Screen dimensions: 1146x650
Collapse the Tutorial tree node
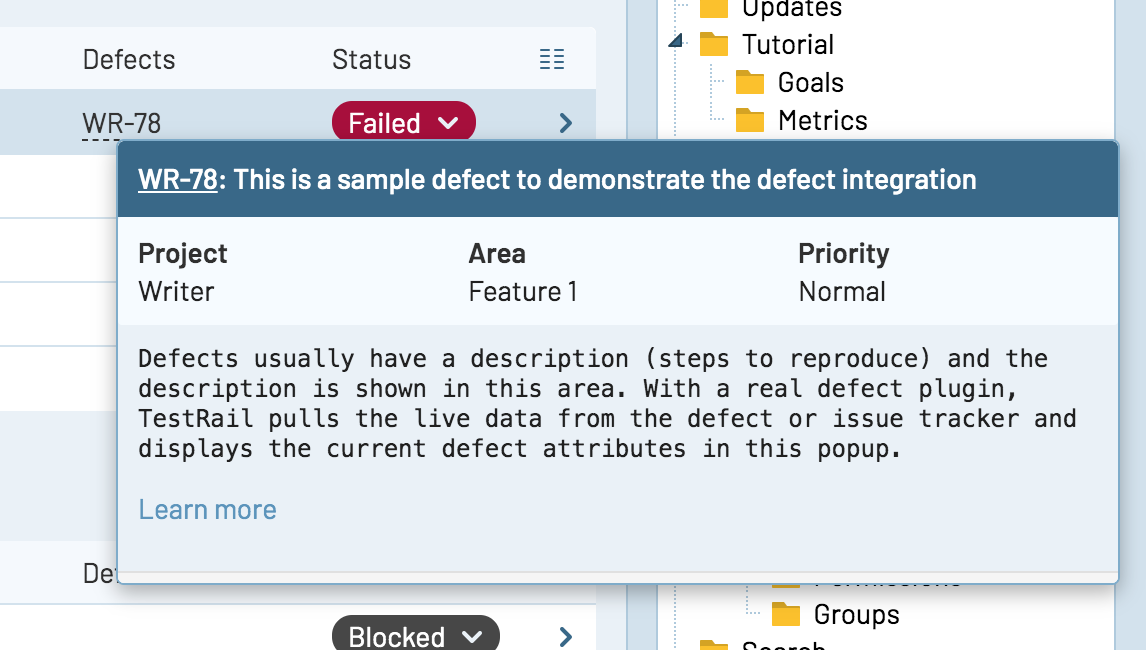pyautogui.click(x=677, y=42)
